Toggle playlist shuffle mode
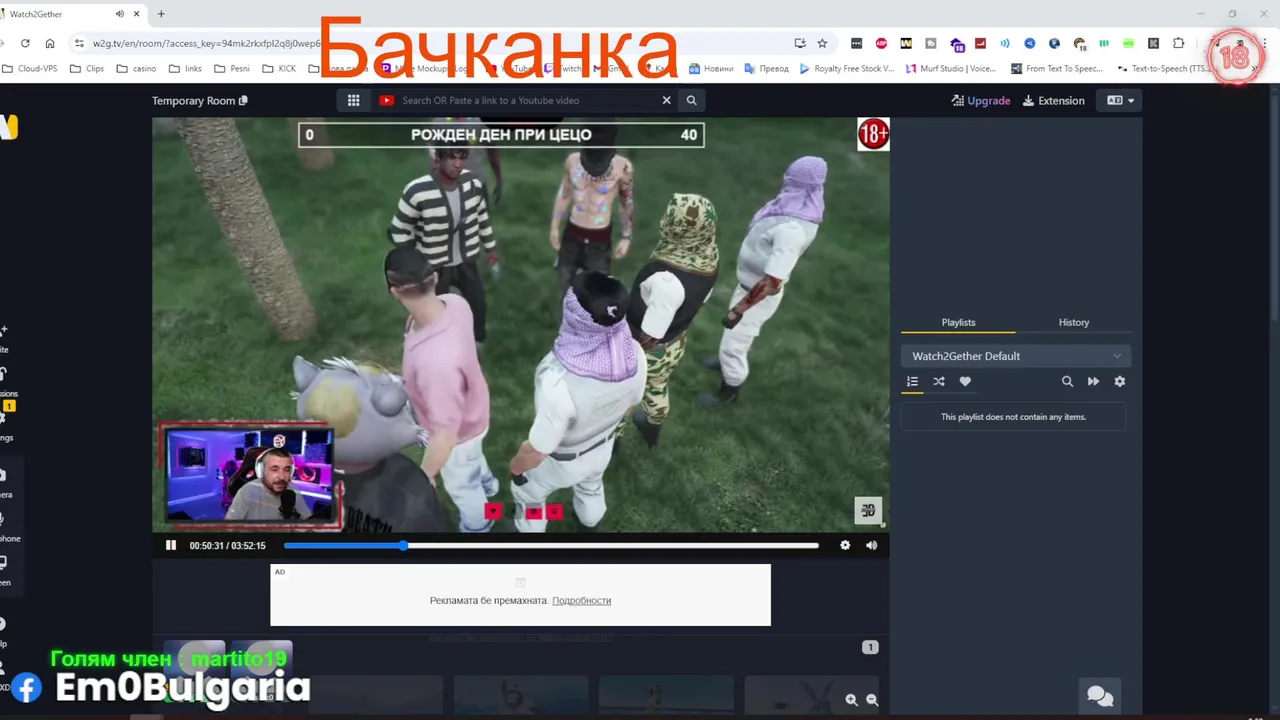Image resolution: width=1280 pixels, height=720 pixels. [x=939, y=381]
